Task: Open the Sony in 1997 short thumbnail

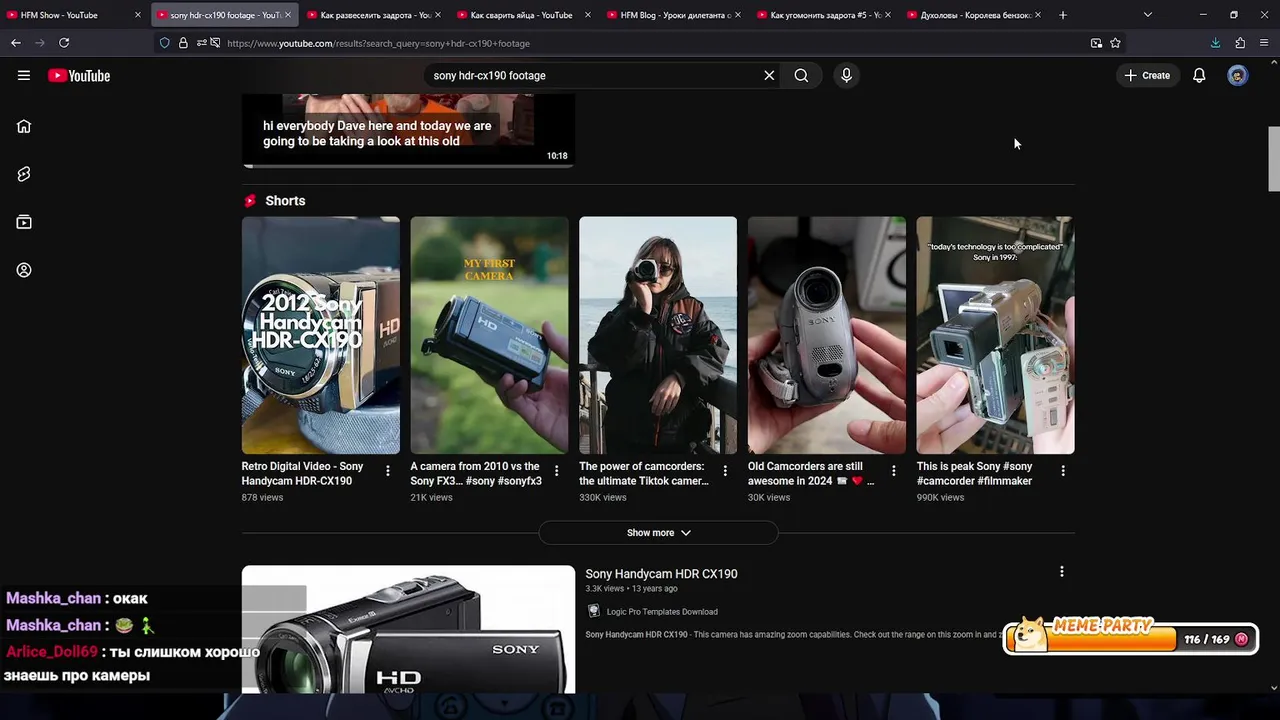Action: pyautogui.click(x=995, y=335)
